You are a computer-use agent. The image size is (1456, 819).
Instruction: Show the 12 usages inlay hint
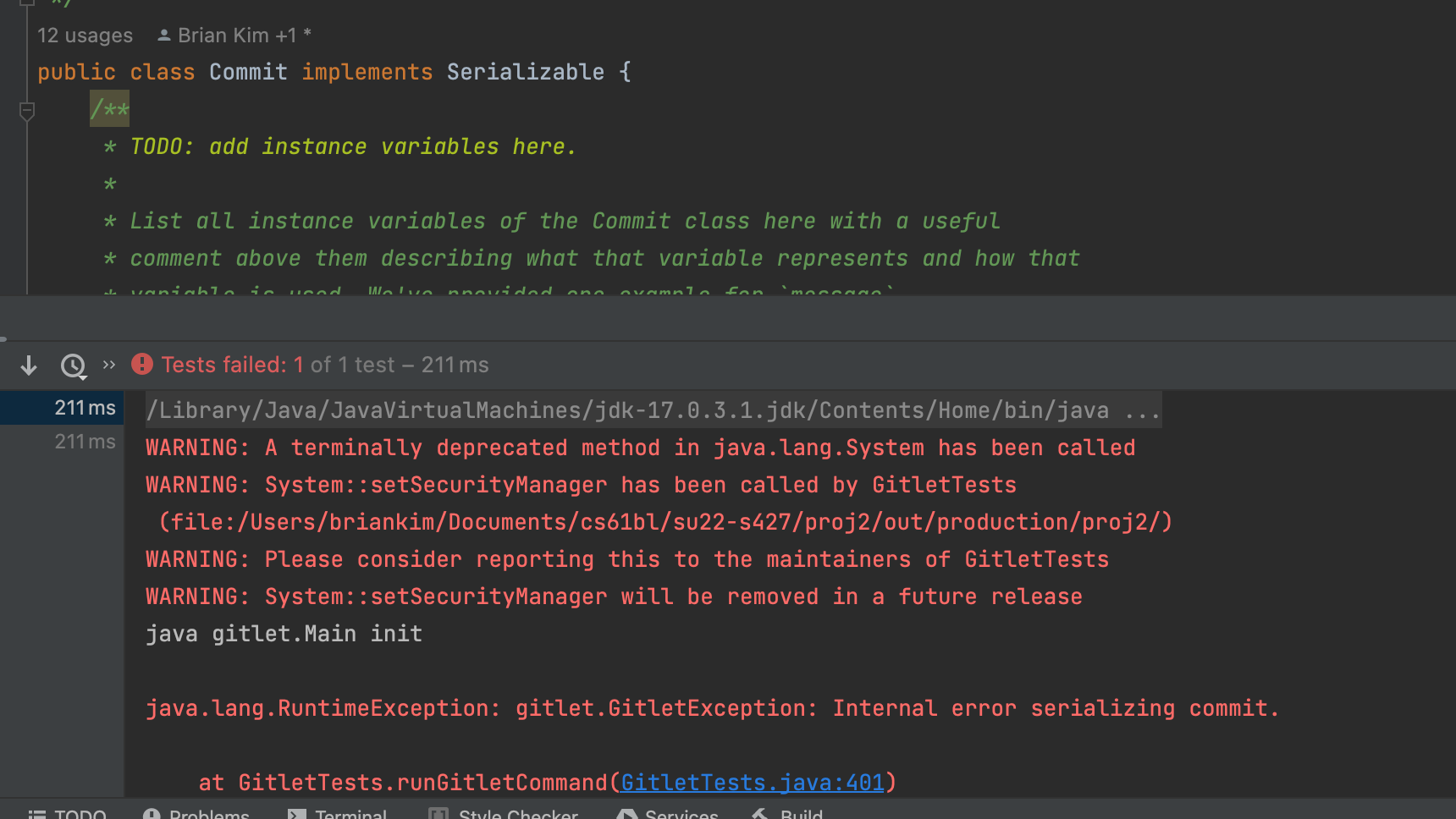[x=85, y=36]
